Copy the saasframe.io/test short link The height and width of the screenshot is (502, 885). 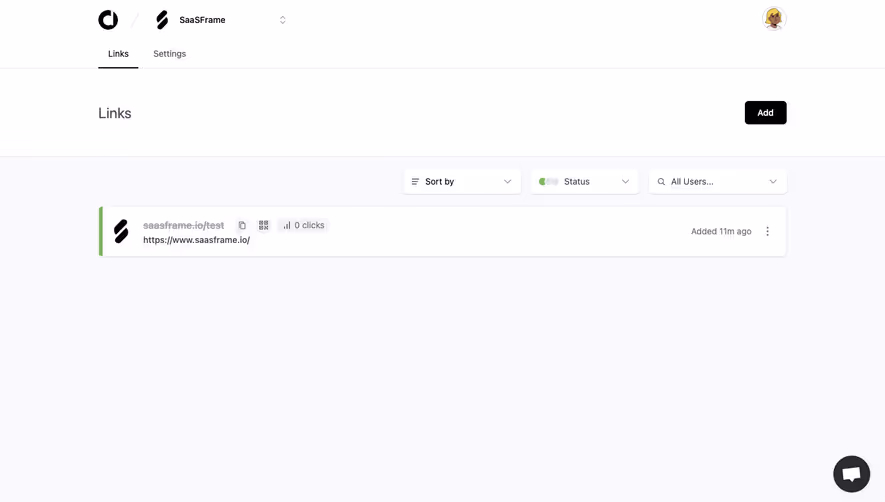pos(242,225)
